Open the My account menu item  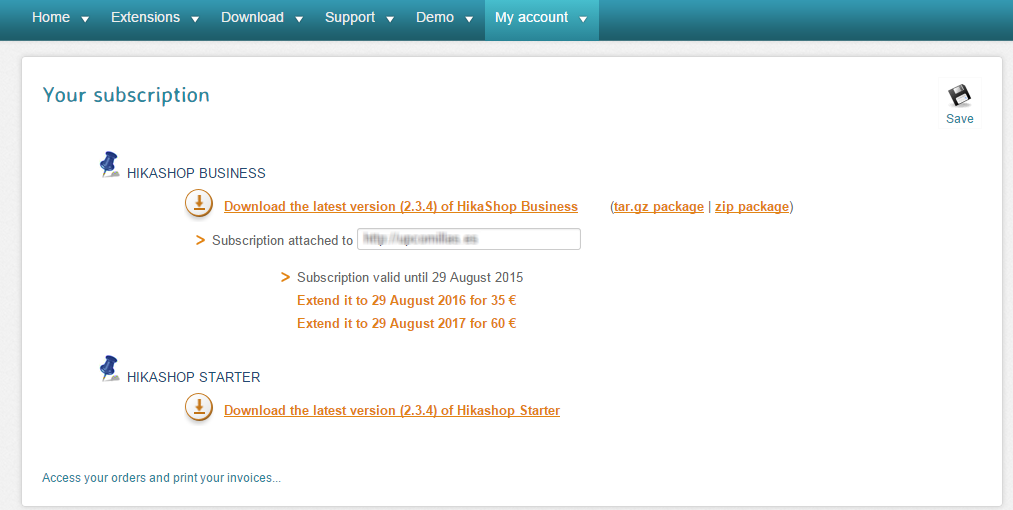[x=532, y=17]
